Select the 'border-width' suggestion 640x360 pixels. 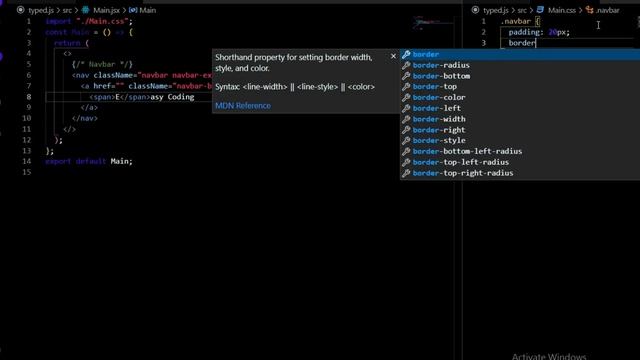tap(520, 119)
